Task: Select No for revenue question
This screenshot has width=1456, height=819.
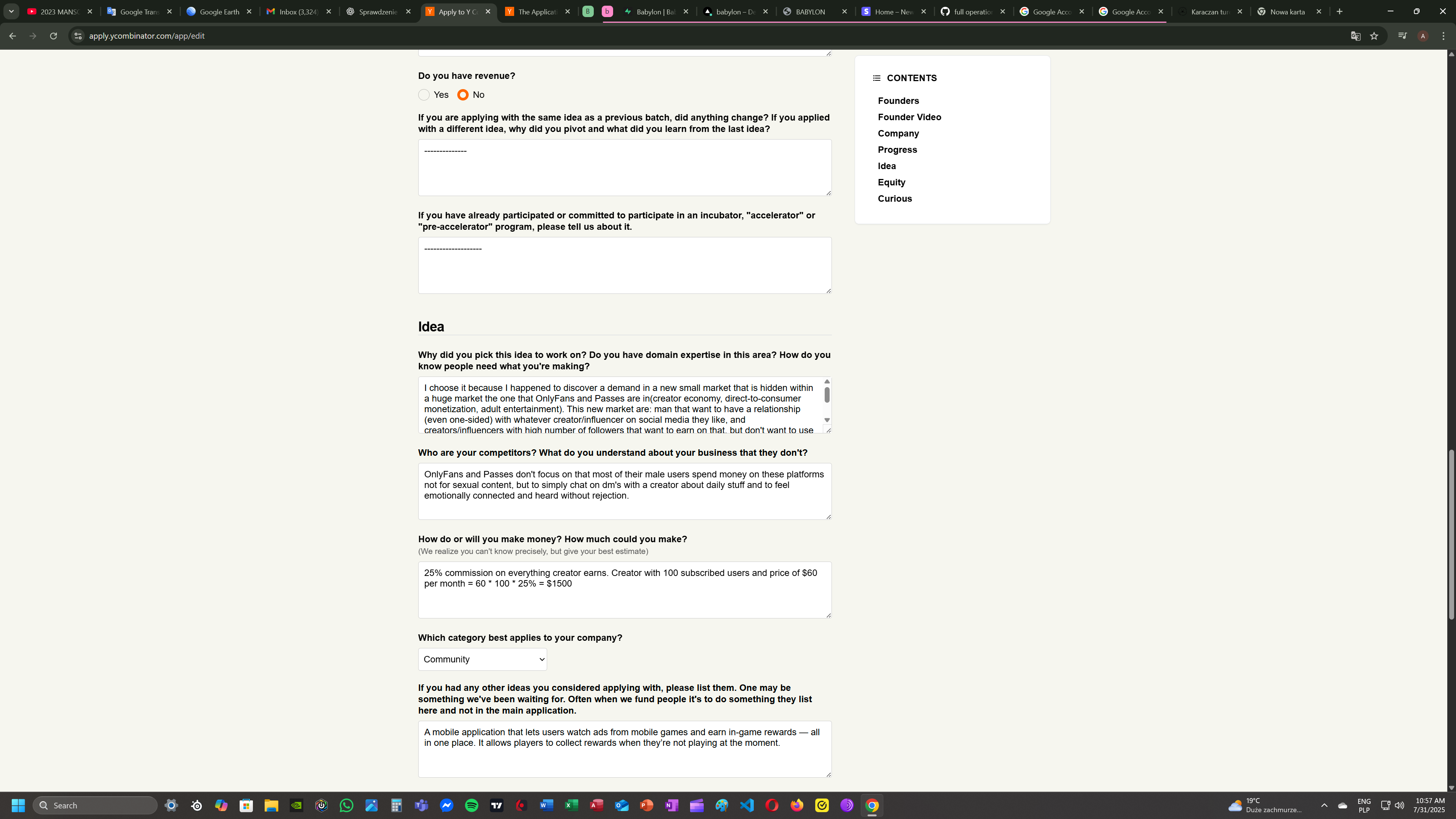Action: point(463,94)
